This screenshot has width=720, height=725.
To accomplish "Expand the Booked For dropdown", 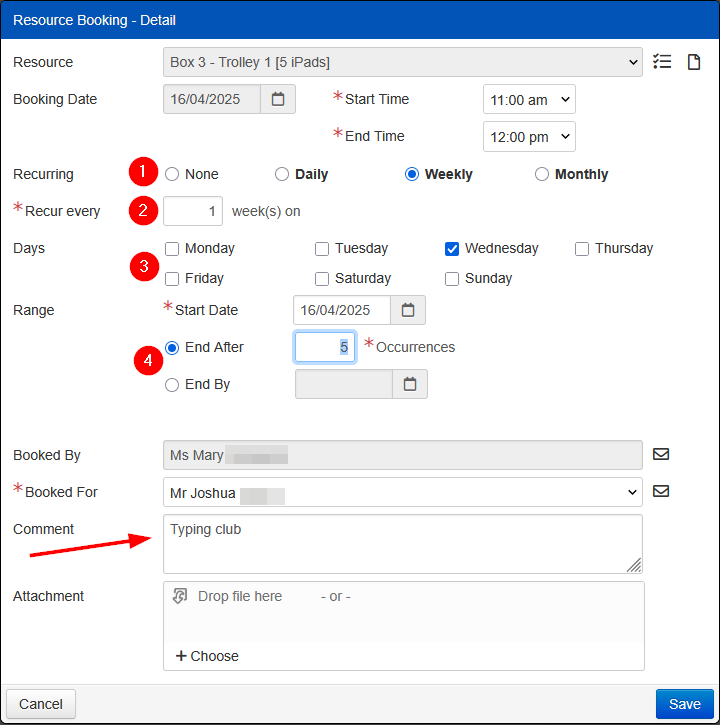I will click(x=402, y=492).
